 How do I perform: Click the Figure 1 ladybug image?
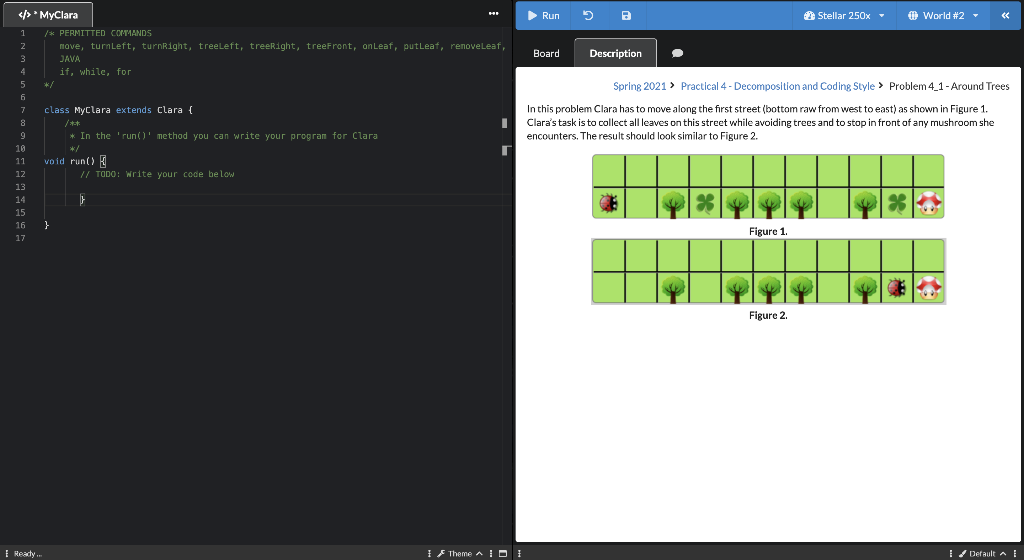(x=609, y=203)
